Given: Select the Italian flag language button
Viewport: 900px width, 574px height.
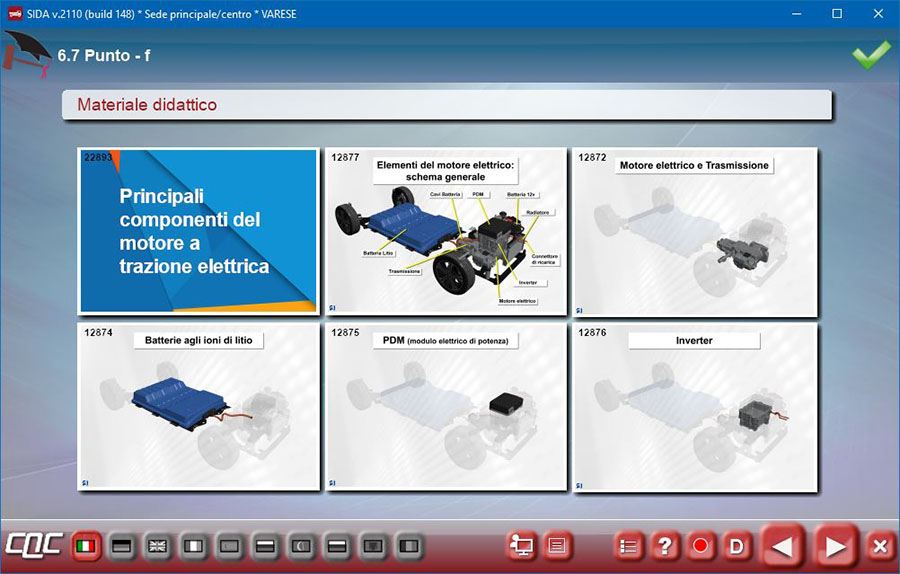Looking at the screenshot, I should (x=87, y=546).
